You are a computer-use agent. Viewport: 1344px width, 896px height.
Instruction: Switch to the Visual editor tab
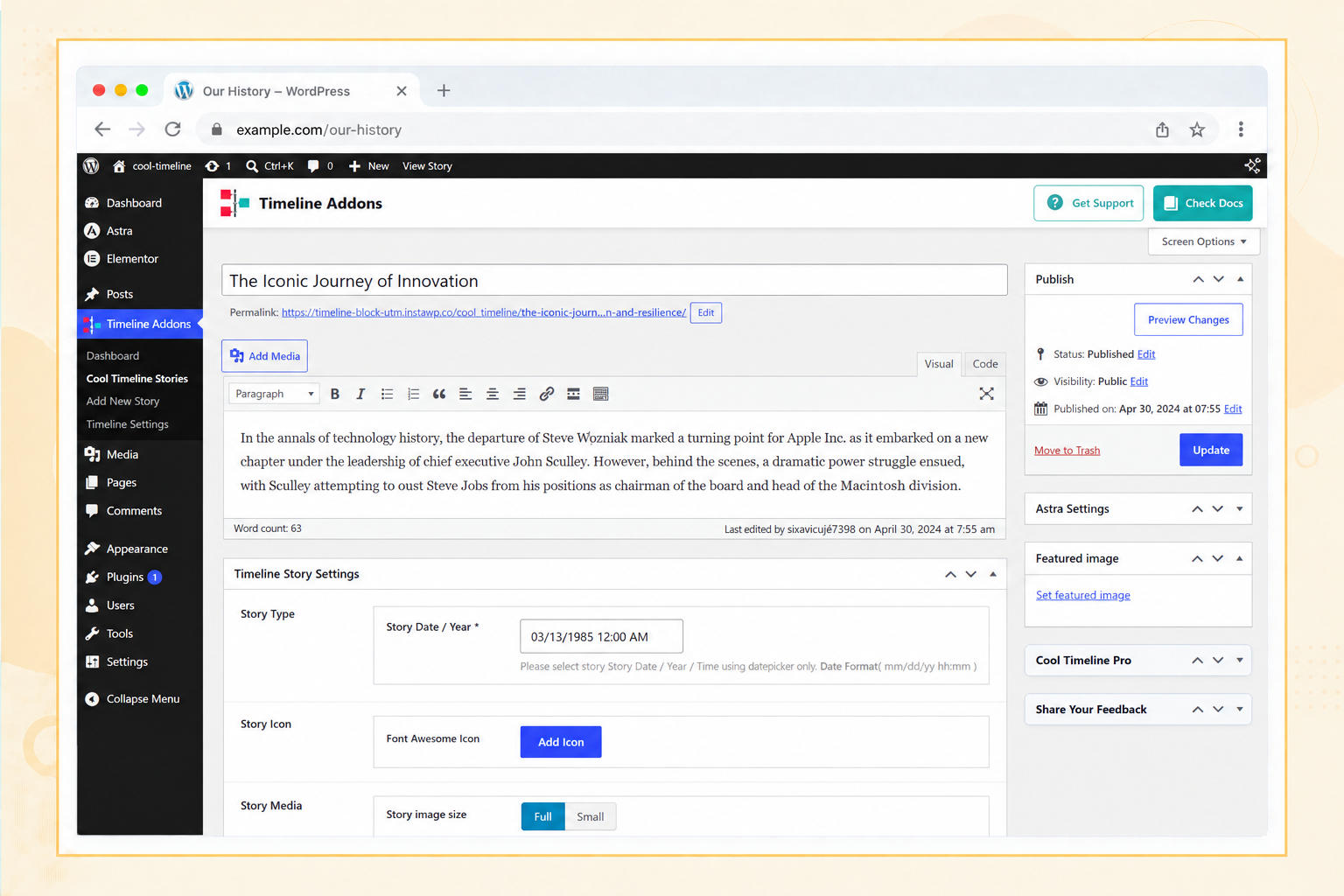(x=939, y=364)
